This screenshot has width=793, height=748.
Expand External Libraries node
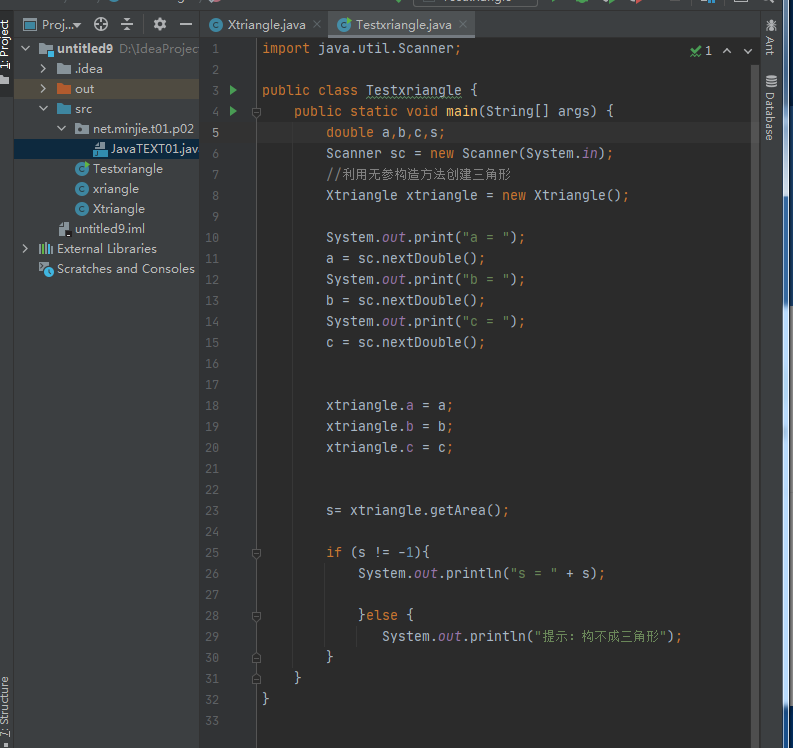coord(25,249)
